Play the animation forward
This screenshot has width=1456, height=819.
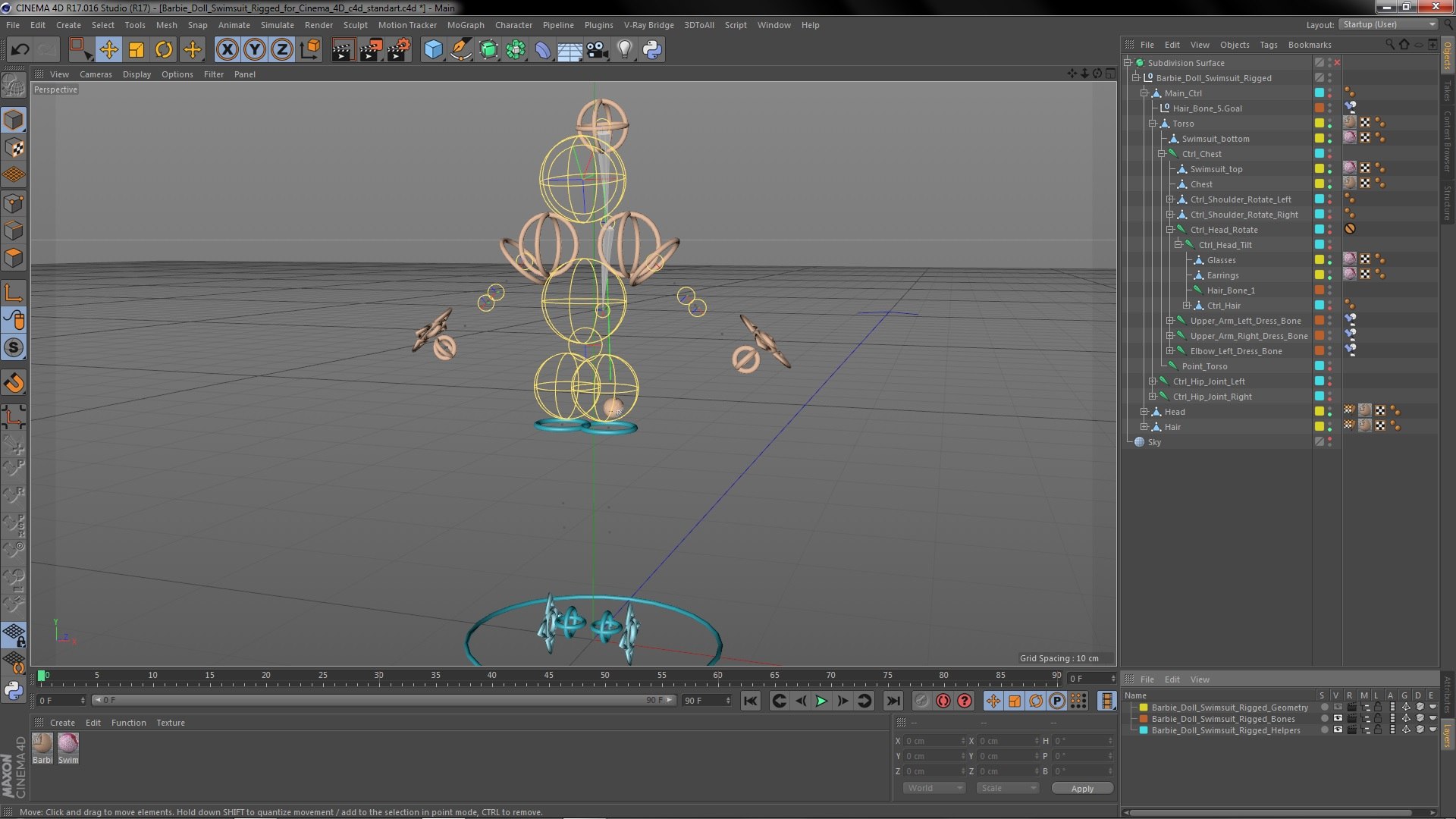tap(821, 701)
